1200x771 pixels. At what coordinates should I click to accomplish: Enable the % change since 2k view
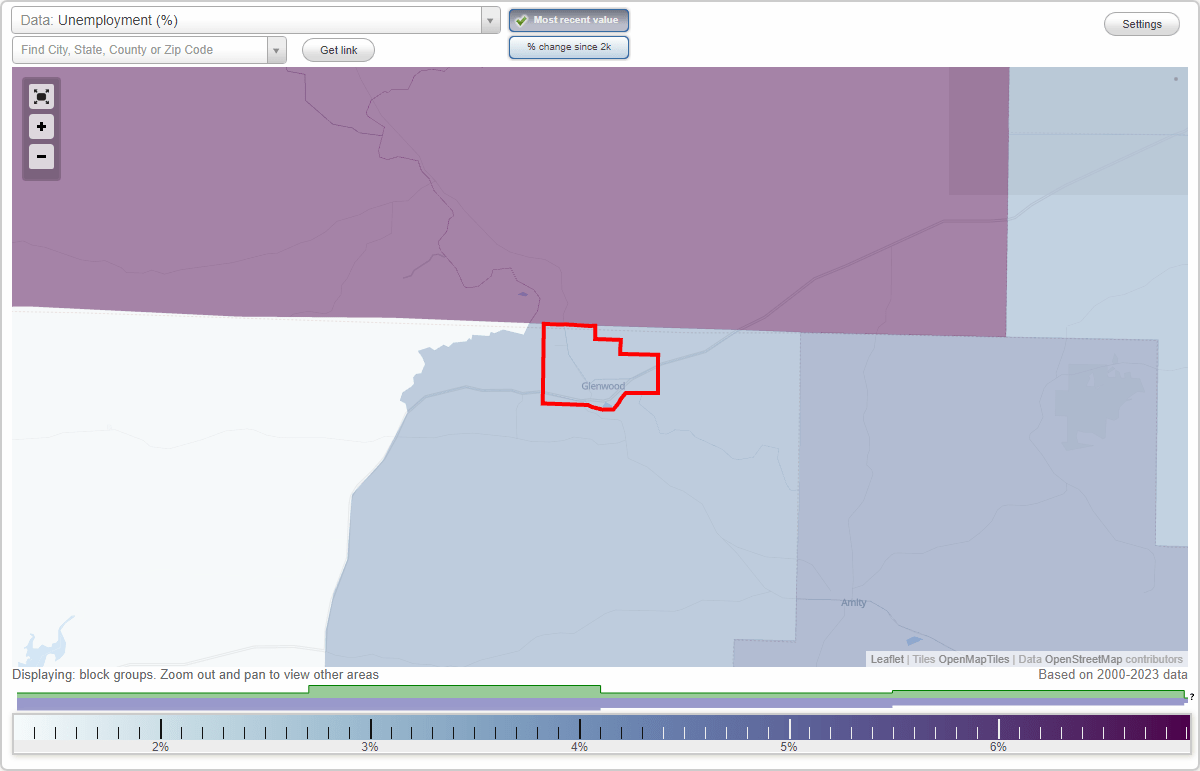[569, 47]
